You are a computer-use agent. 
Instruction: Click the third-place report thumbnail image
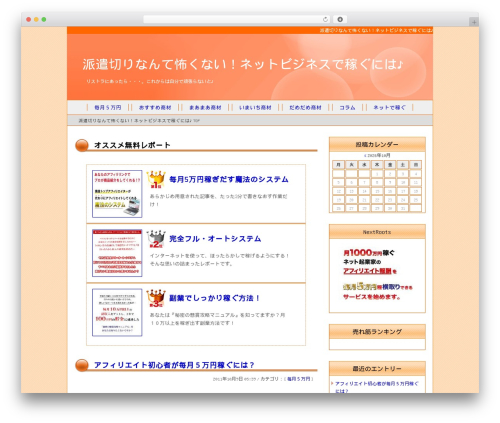coord(117,312)
